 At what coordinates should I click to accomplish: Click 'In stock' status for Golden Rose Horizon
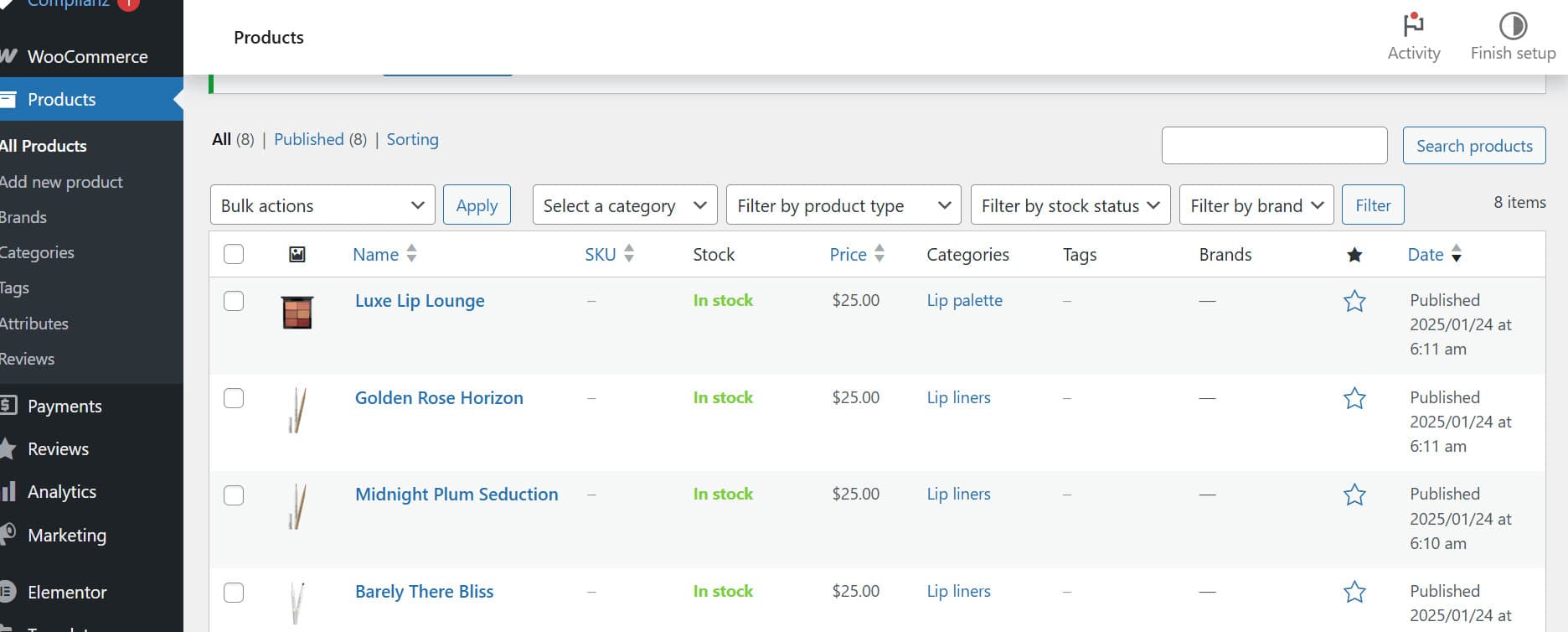coord(723,397)
